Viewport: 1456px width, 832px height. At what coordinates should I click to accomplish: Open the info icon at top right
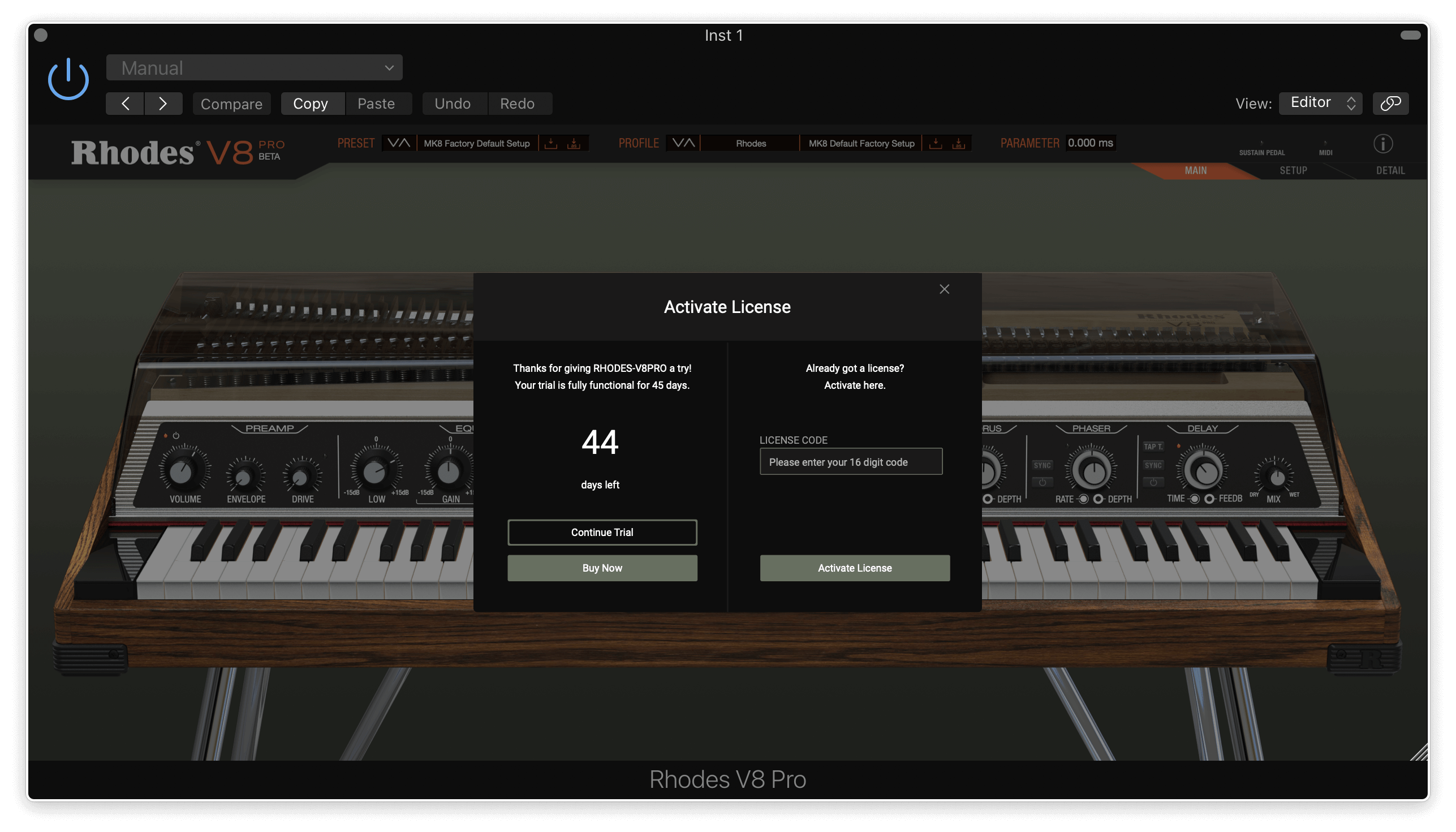pyautogui.click(x=1382, y=143)
